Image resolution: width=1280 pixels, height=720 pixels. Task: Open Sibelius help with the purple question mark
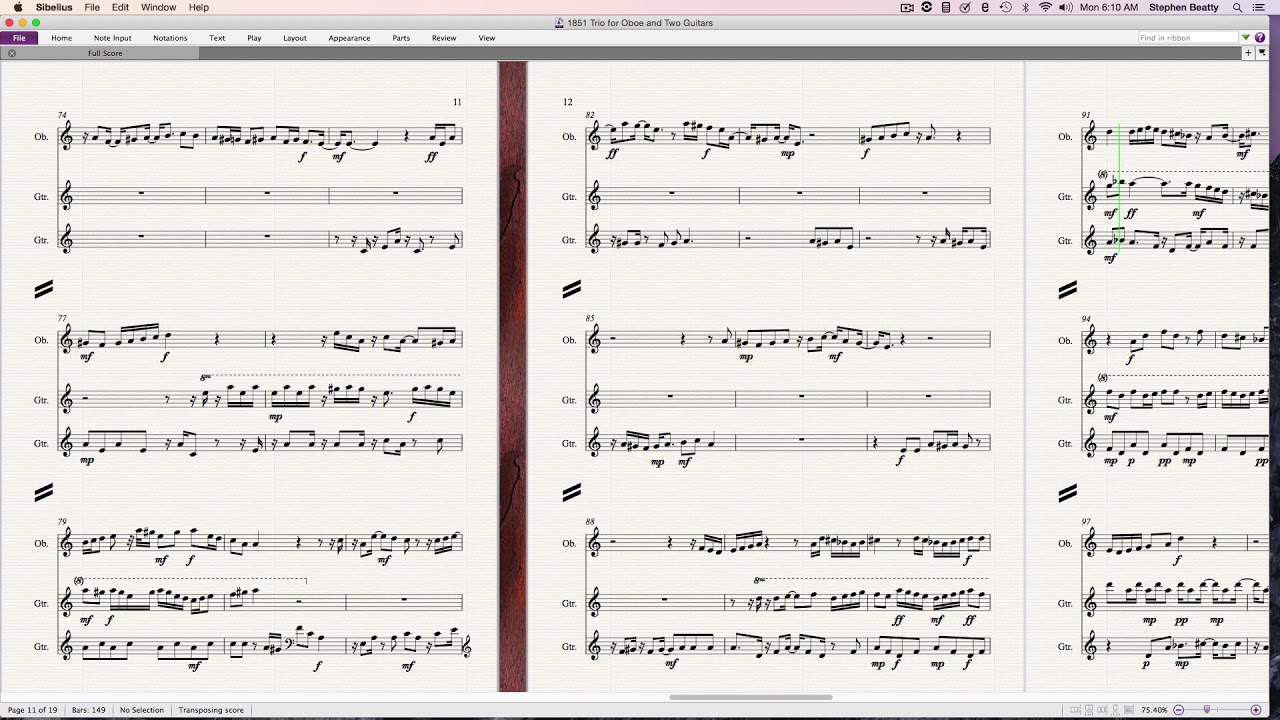click(x=1260, y=38)
